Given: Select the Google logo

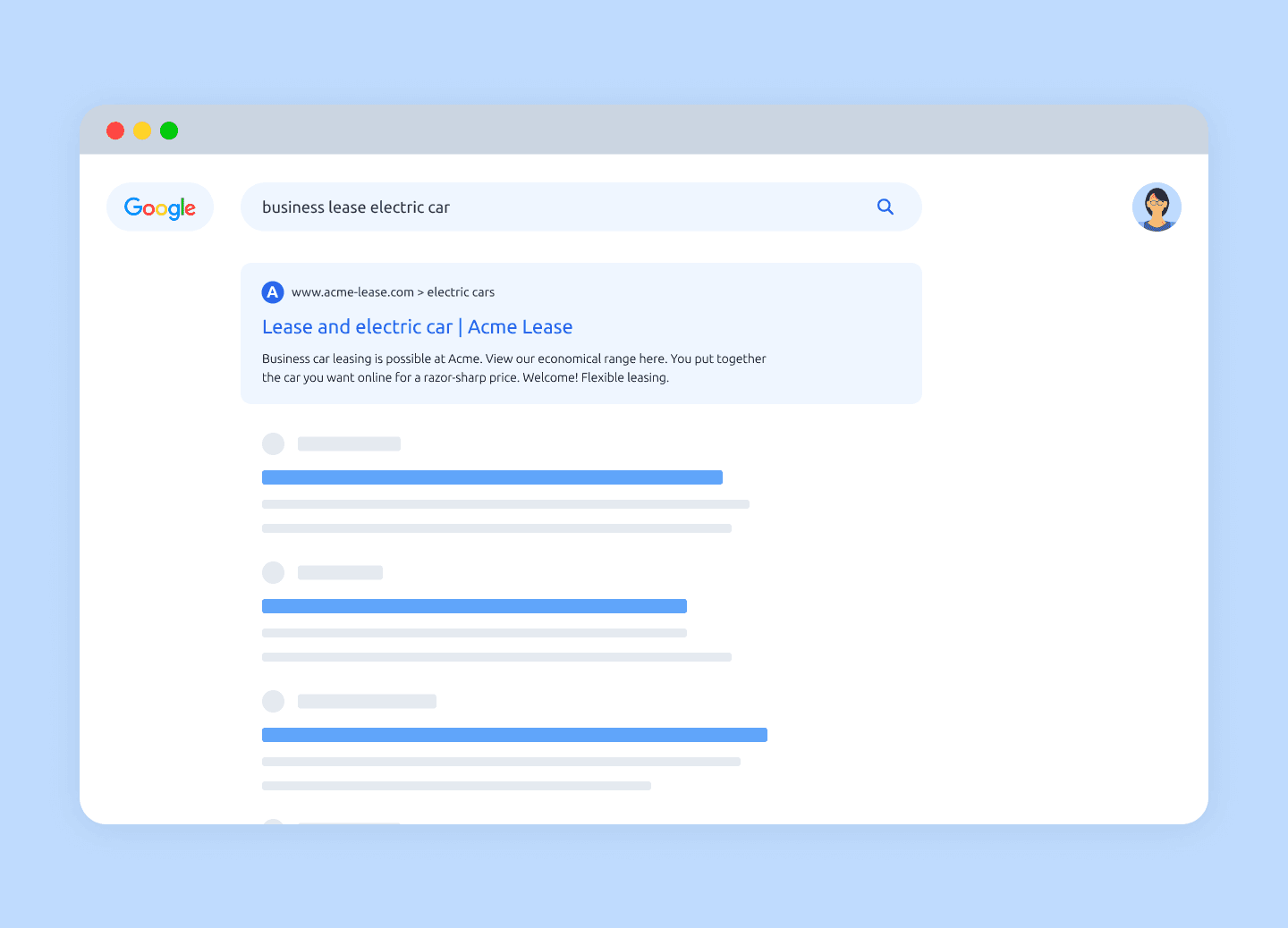Looking at the screenshot, I should pos(160,207).
